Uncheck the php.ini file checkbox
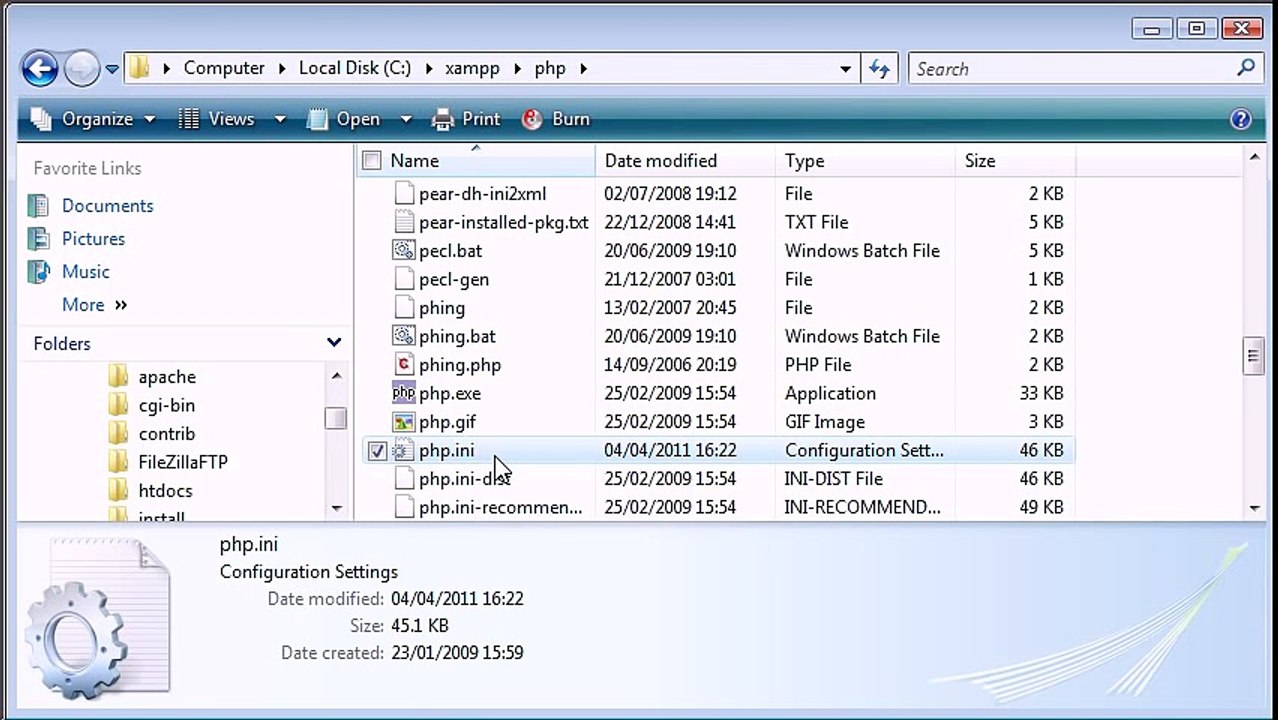The image size is (1278, 720). [x=377, y=451]
